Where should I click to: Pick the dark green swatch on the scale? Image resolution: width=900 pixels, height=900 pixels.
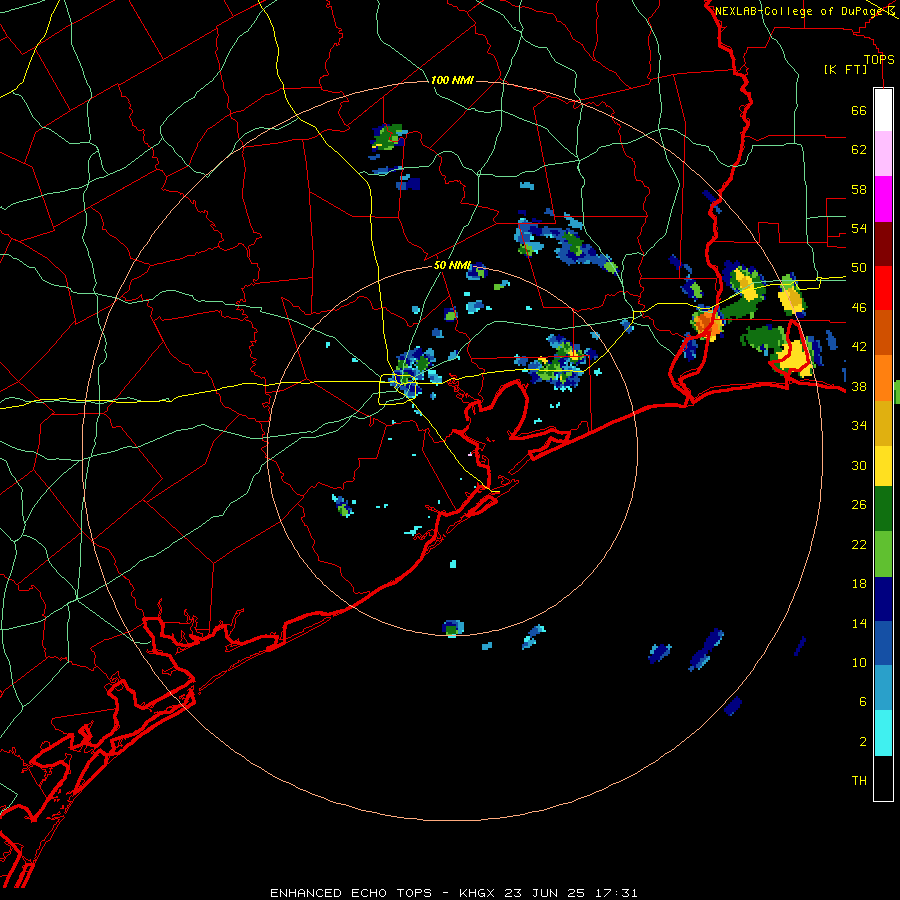point(883,509)
